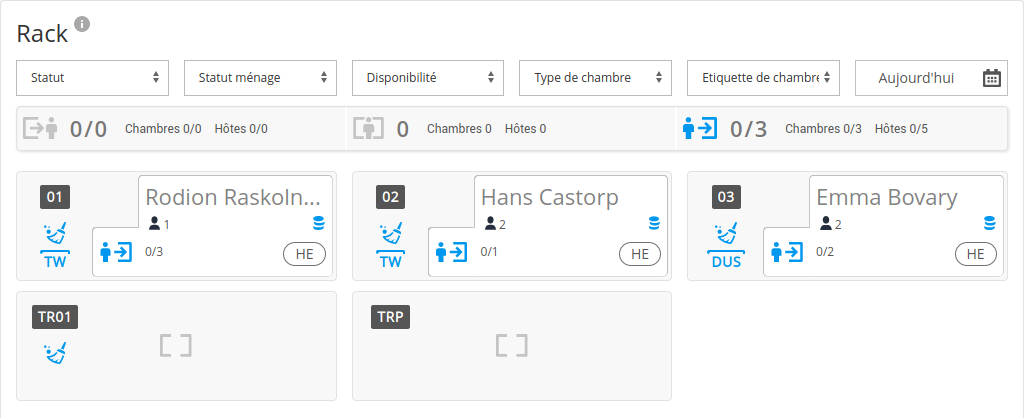The height and width of the screenshot is (418, 1024).
Task: Open the Statut dropdown filter
Action: [x=92, y=78]
